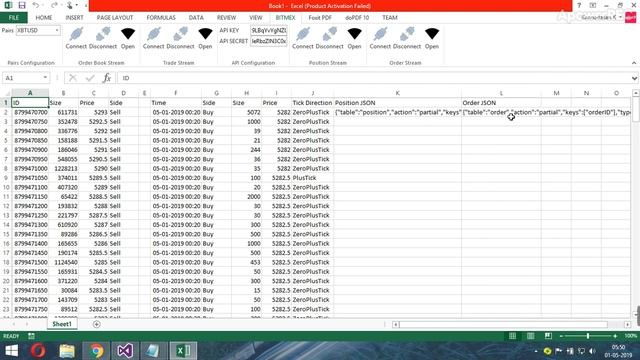Open the Trade Stream
Image resolution: width=640 pixels, height=360 pixels.
pos(205,38)
